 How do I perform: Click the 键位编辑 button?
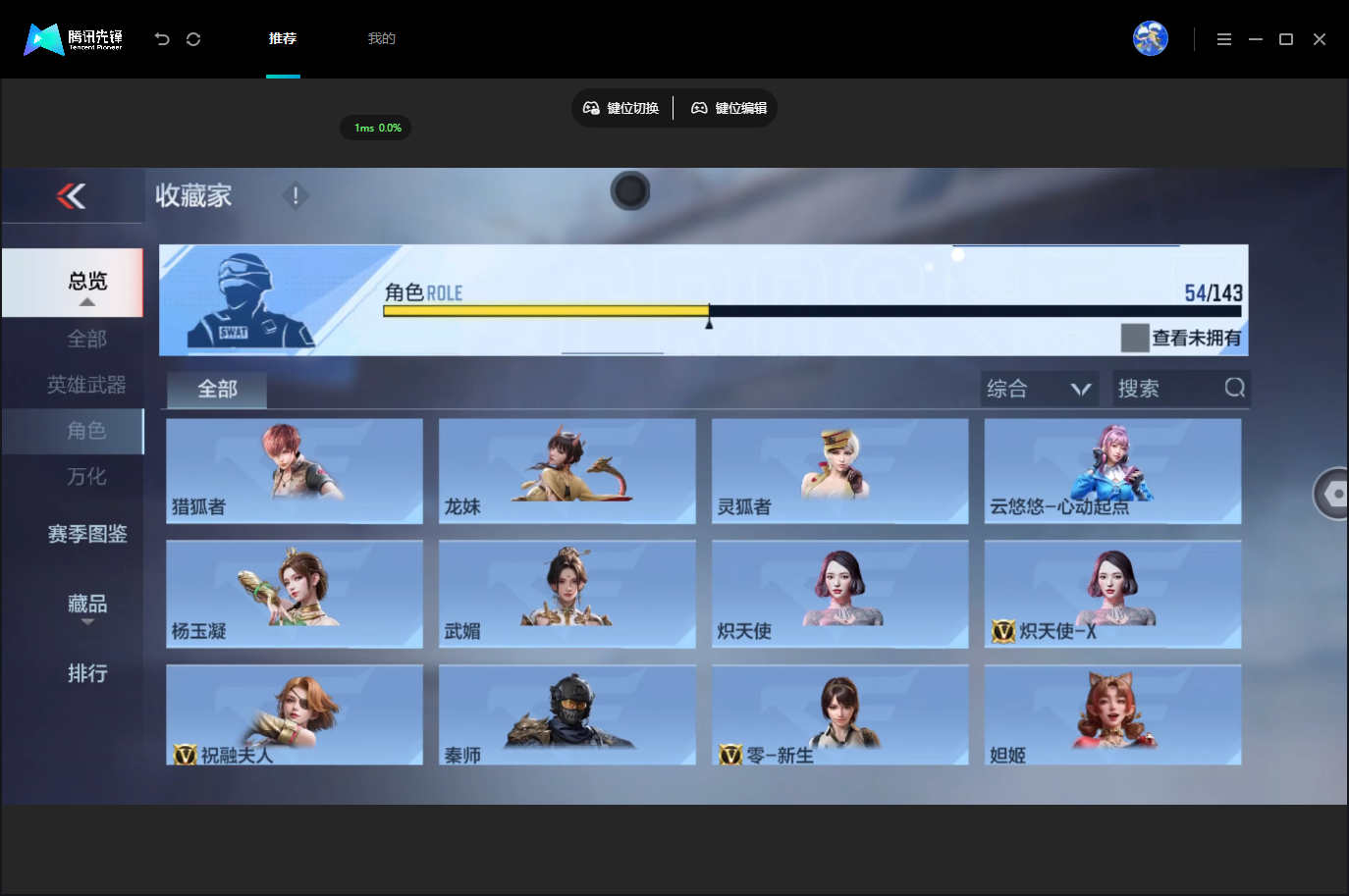tap(729, 108)
